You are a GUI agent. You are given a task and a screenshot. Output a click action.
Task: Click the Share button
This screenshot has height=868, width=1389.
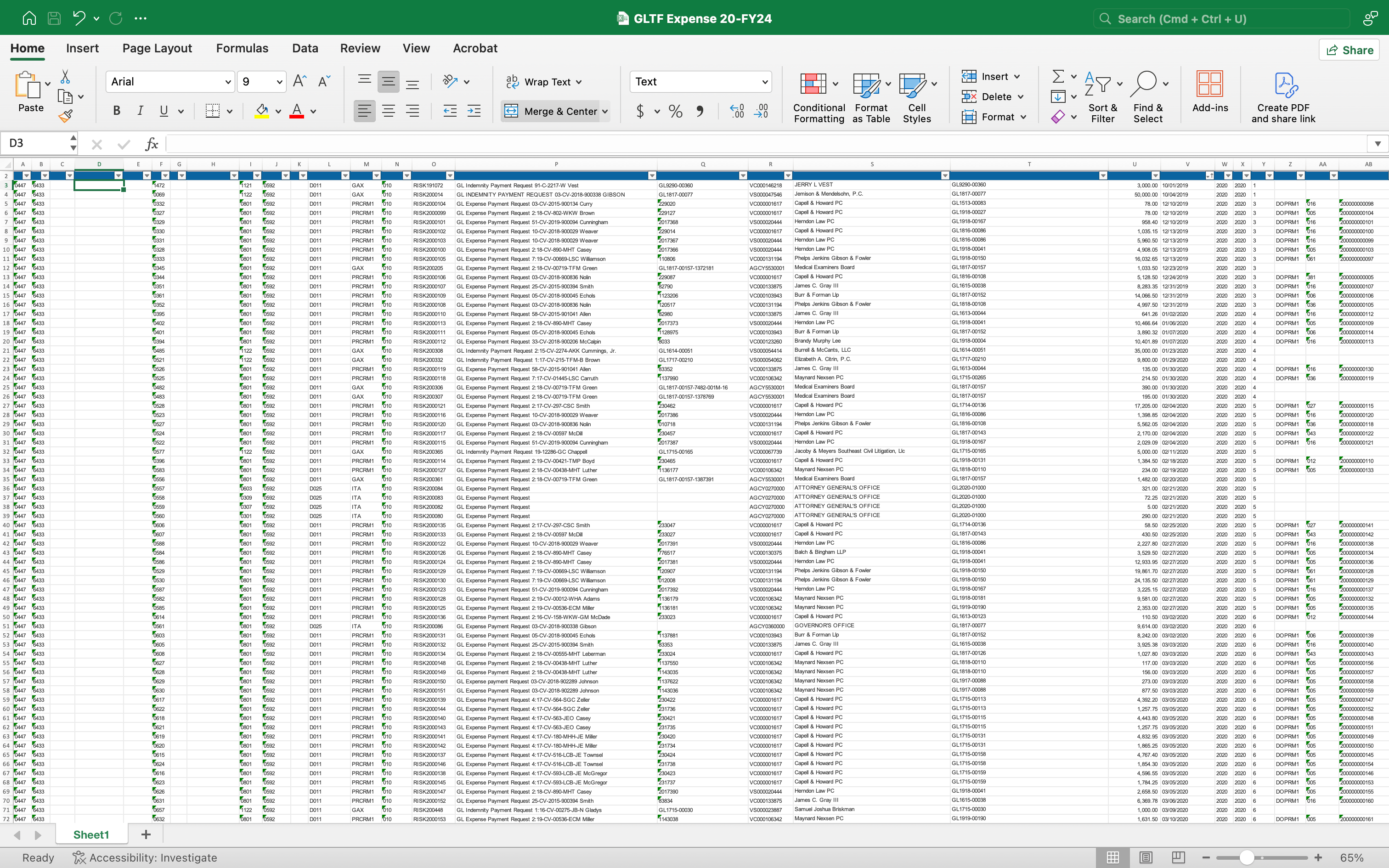[1349, 50]
